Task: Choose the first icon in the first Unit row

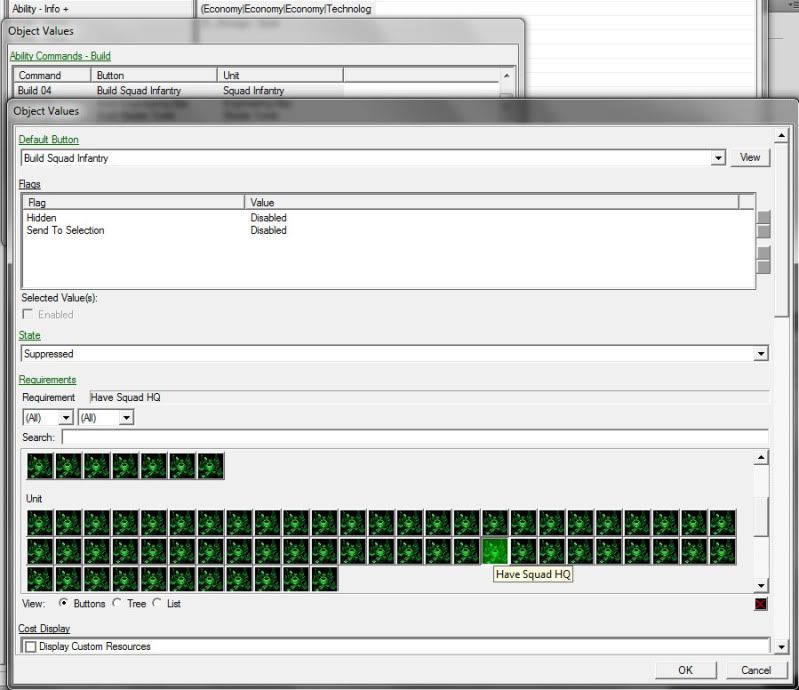Action: point(40,523)
